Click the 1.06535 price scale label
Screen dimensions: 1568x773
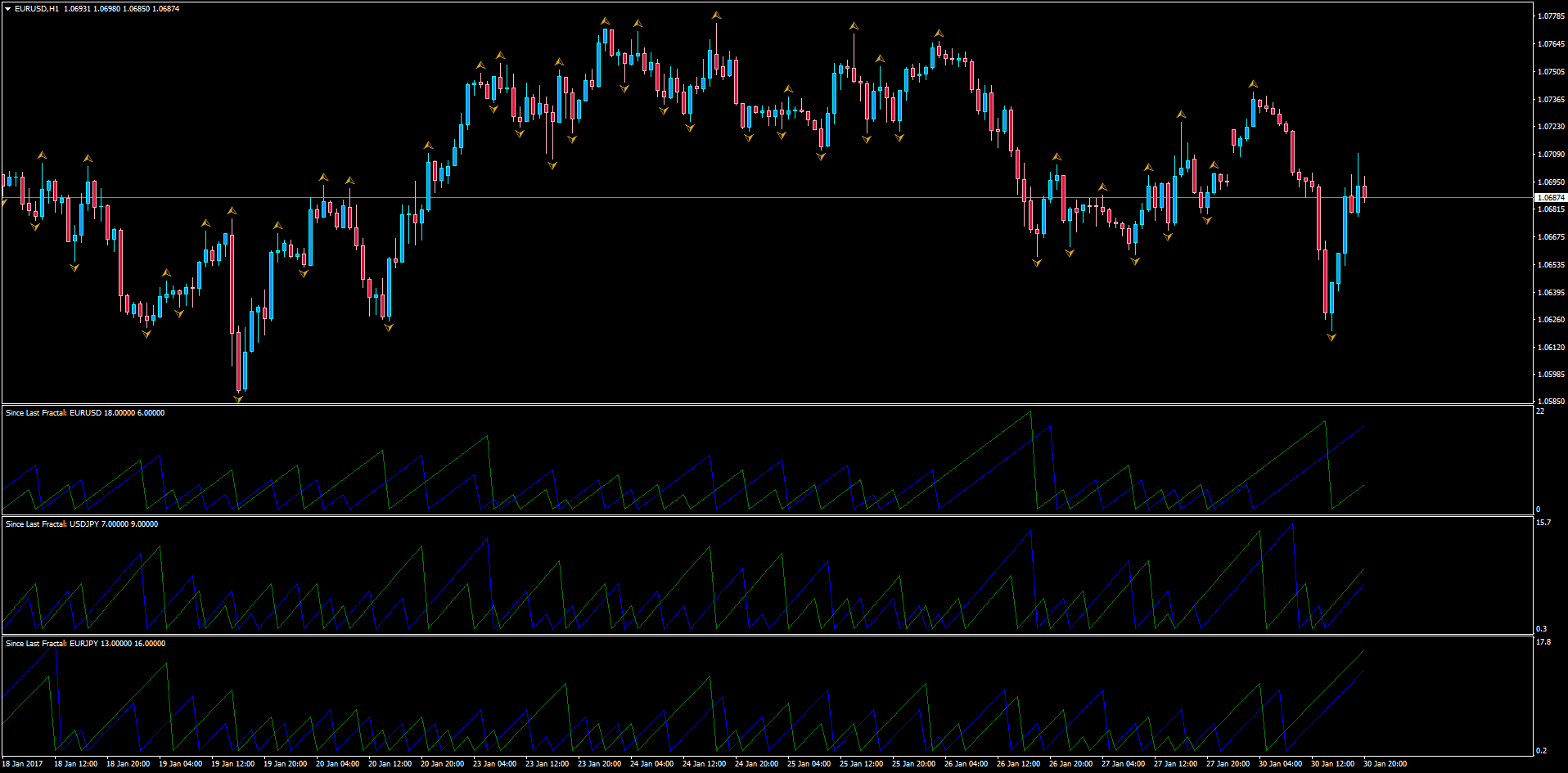(1552, 265)
